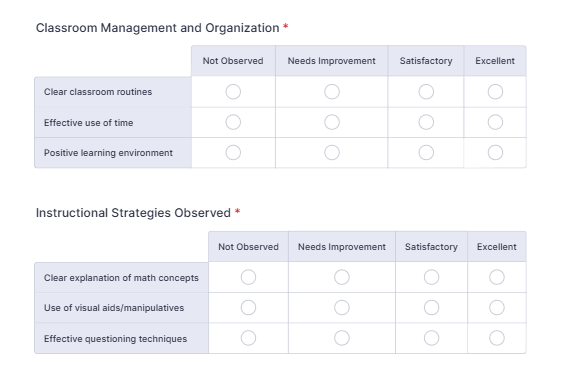Select Not Observed for Effective questioning techniques

248,338
